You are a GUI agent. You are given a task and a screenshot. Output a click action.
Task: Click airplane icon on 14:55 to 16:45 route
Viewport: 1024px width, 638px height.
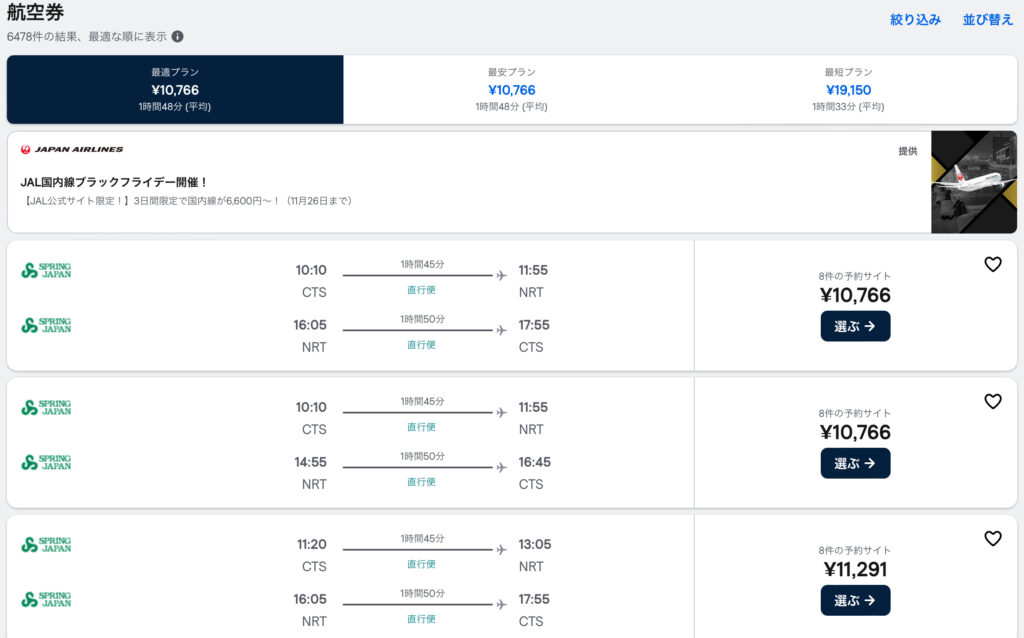(501, 467)
